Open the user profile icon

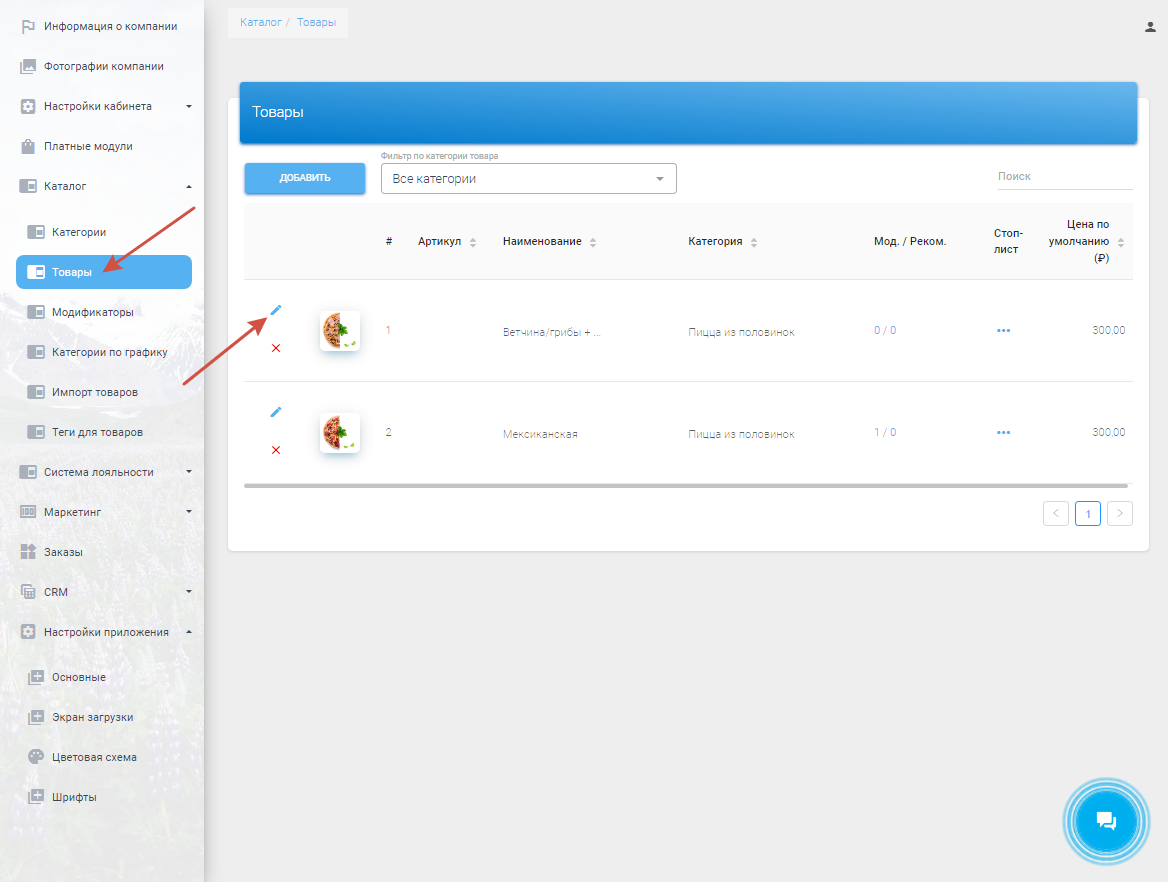1150,27
